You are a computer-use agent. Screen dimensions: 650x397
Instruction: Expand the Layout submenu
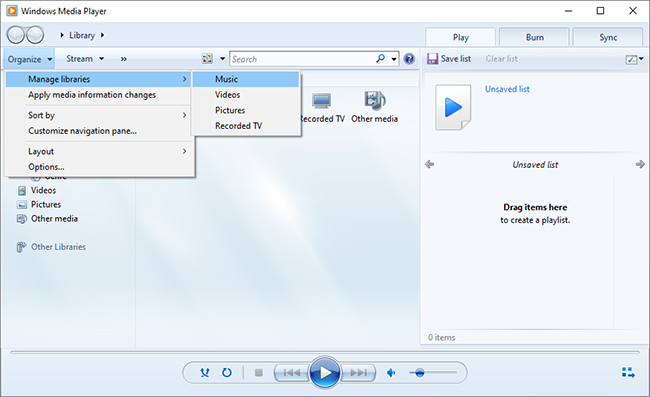107,151
